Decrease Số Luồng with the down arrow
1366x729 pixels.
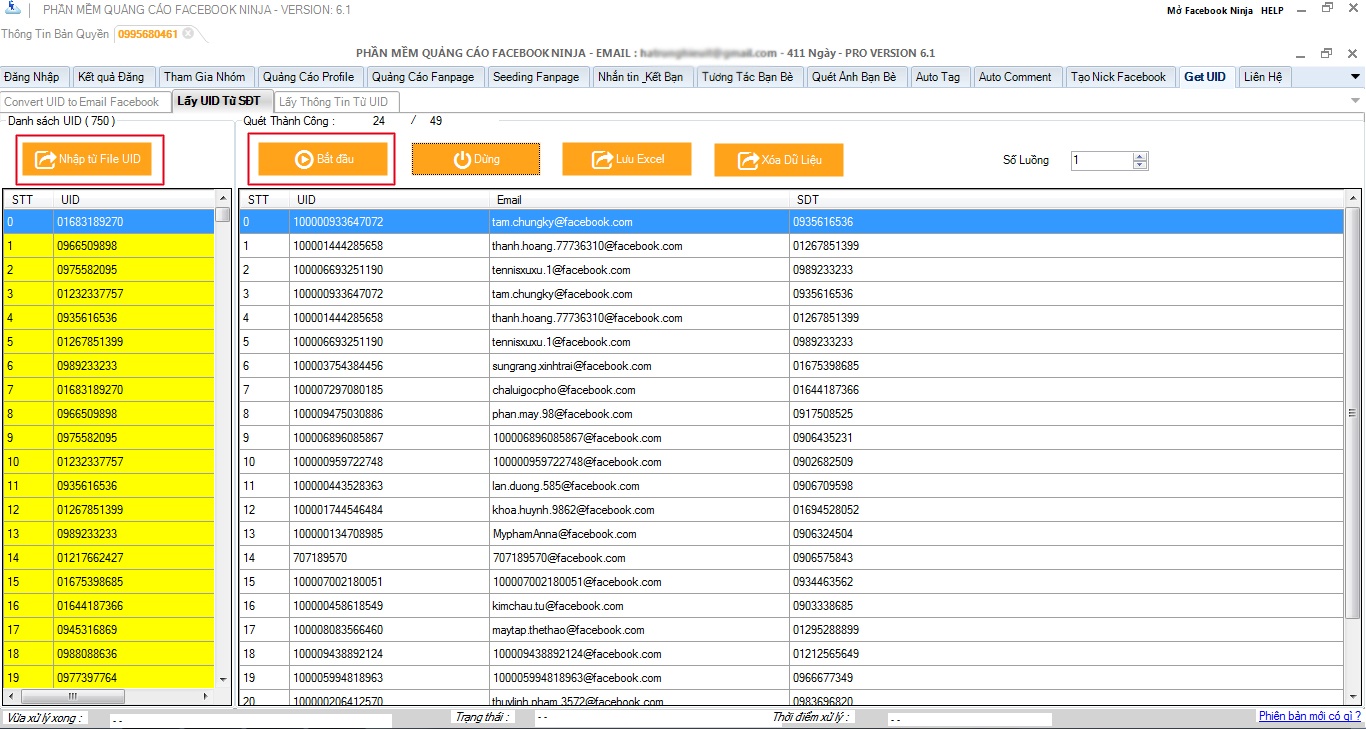(1140, 165)
